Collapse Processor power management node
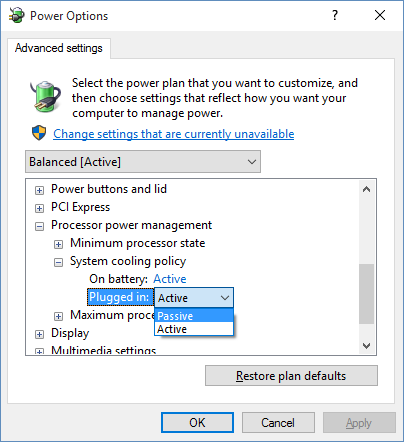 [39, 226]
